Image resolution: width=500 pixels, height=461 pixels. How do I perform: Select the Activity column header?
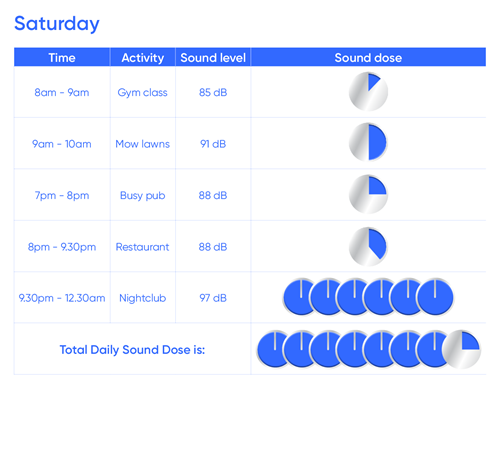(143, 57)
